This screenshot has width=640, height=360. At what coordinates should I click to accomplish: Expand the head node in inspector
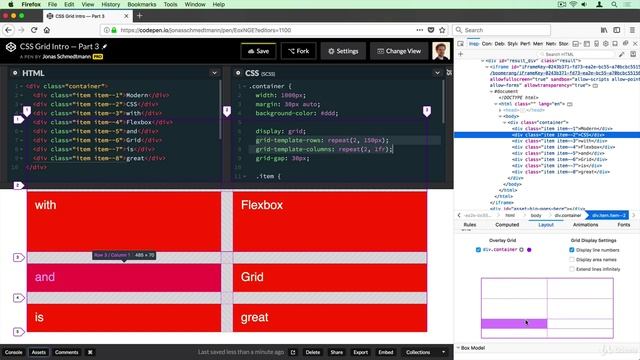(500, 110)
